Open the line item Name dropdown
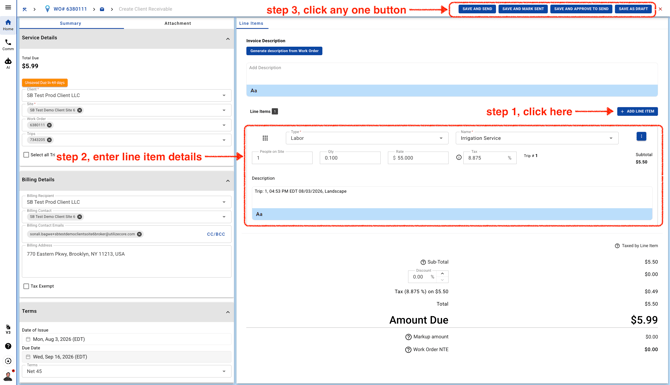Viewport: 670px width, 385px height. coord(537,138)
